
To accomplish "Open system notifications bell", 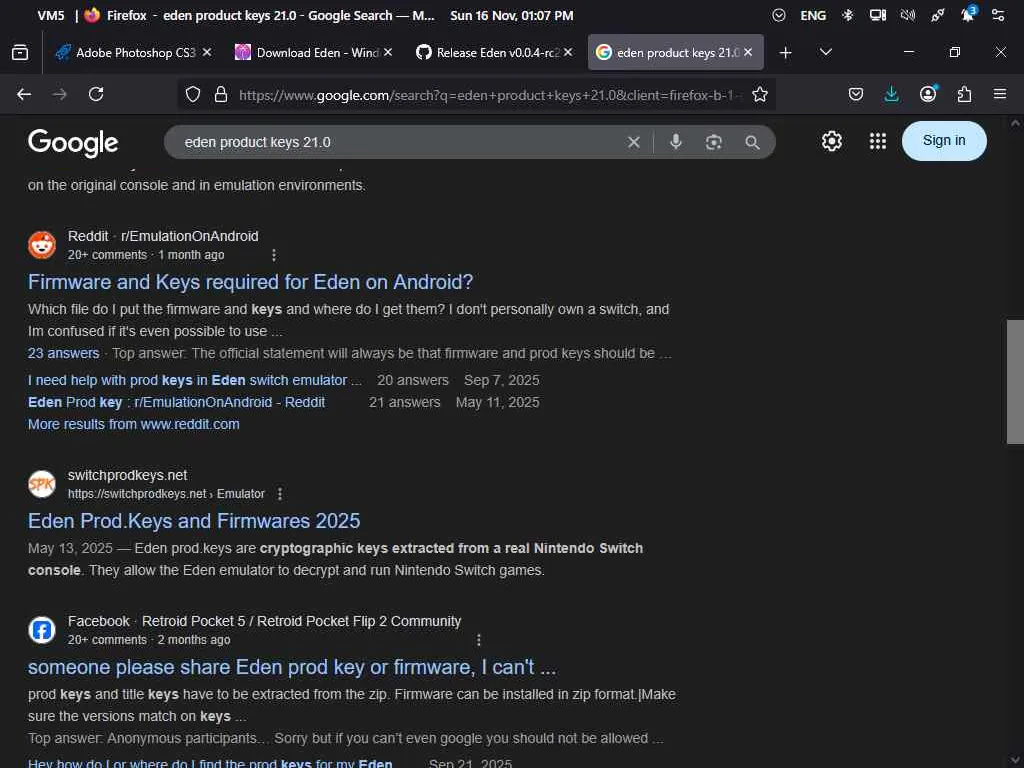I will 968,15.
